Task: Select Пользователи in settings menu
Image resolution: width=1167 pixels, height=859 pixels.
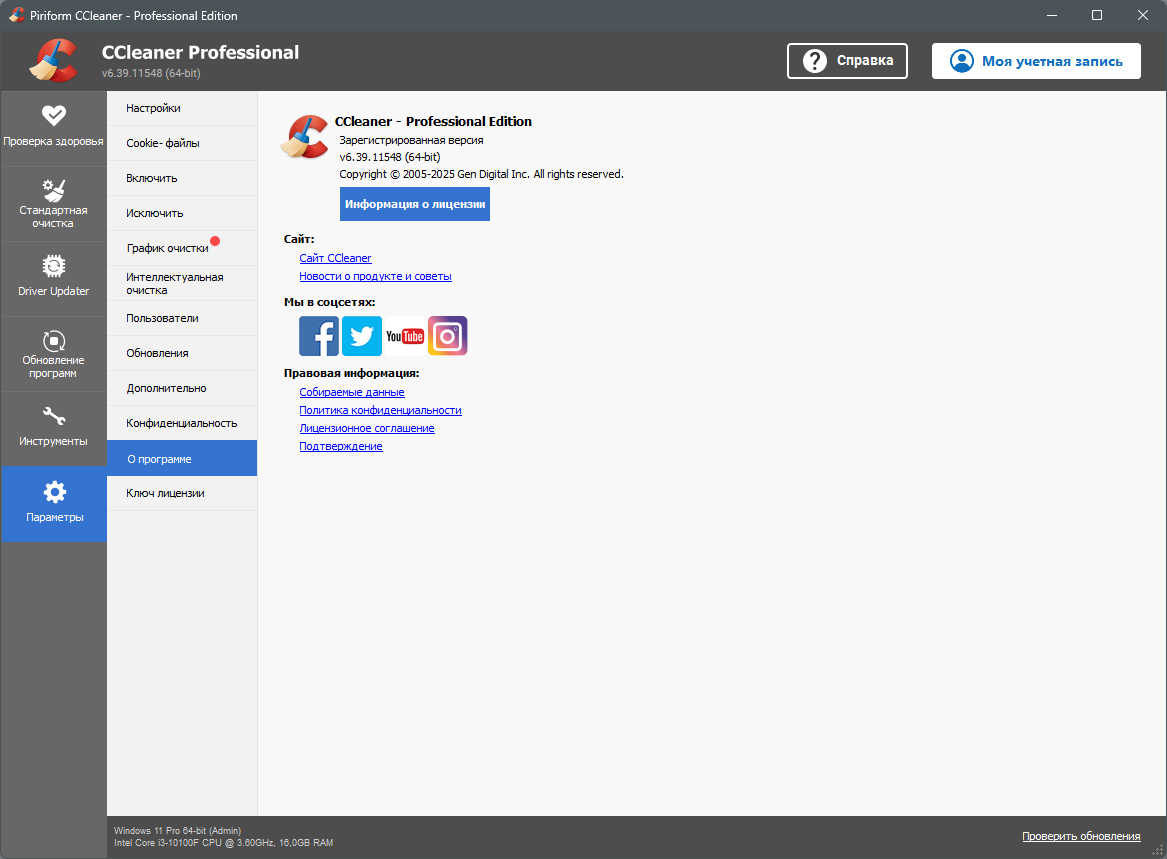Action: (182, 319)
